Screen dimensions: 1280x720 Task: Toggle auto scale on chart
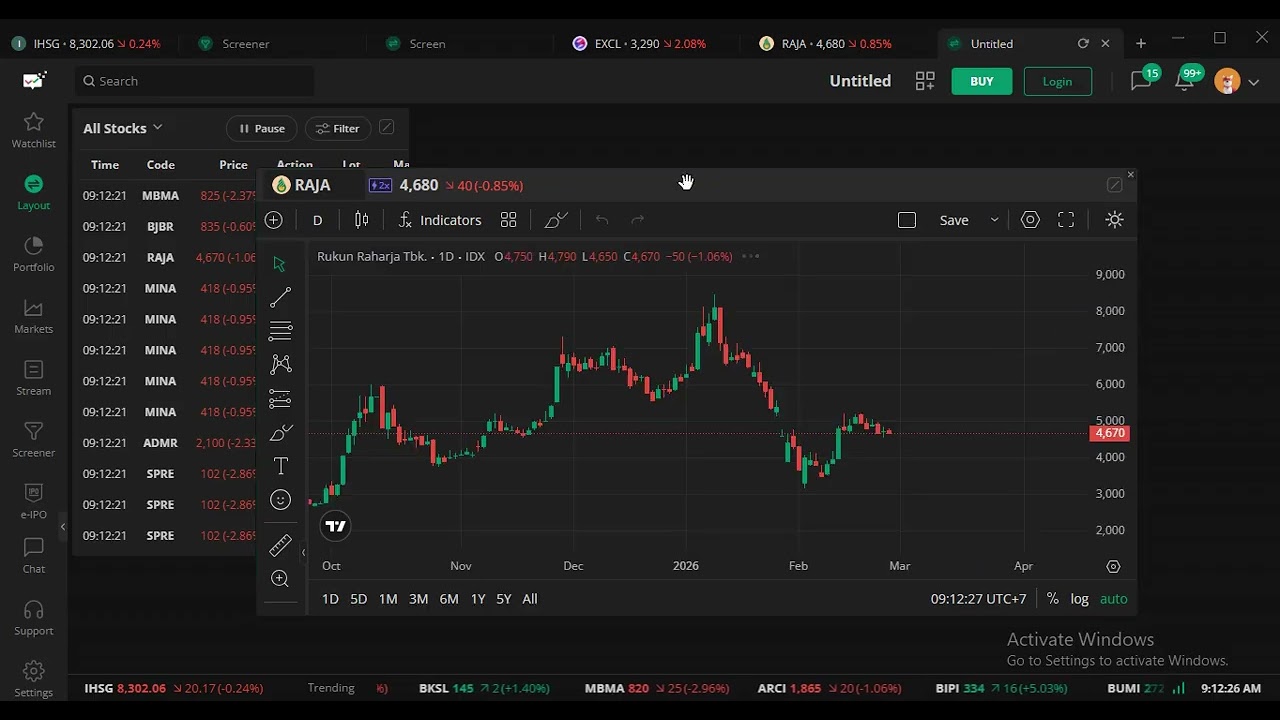[x=1113, y=599]
